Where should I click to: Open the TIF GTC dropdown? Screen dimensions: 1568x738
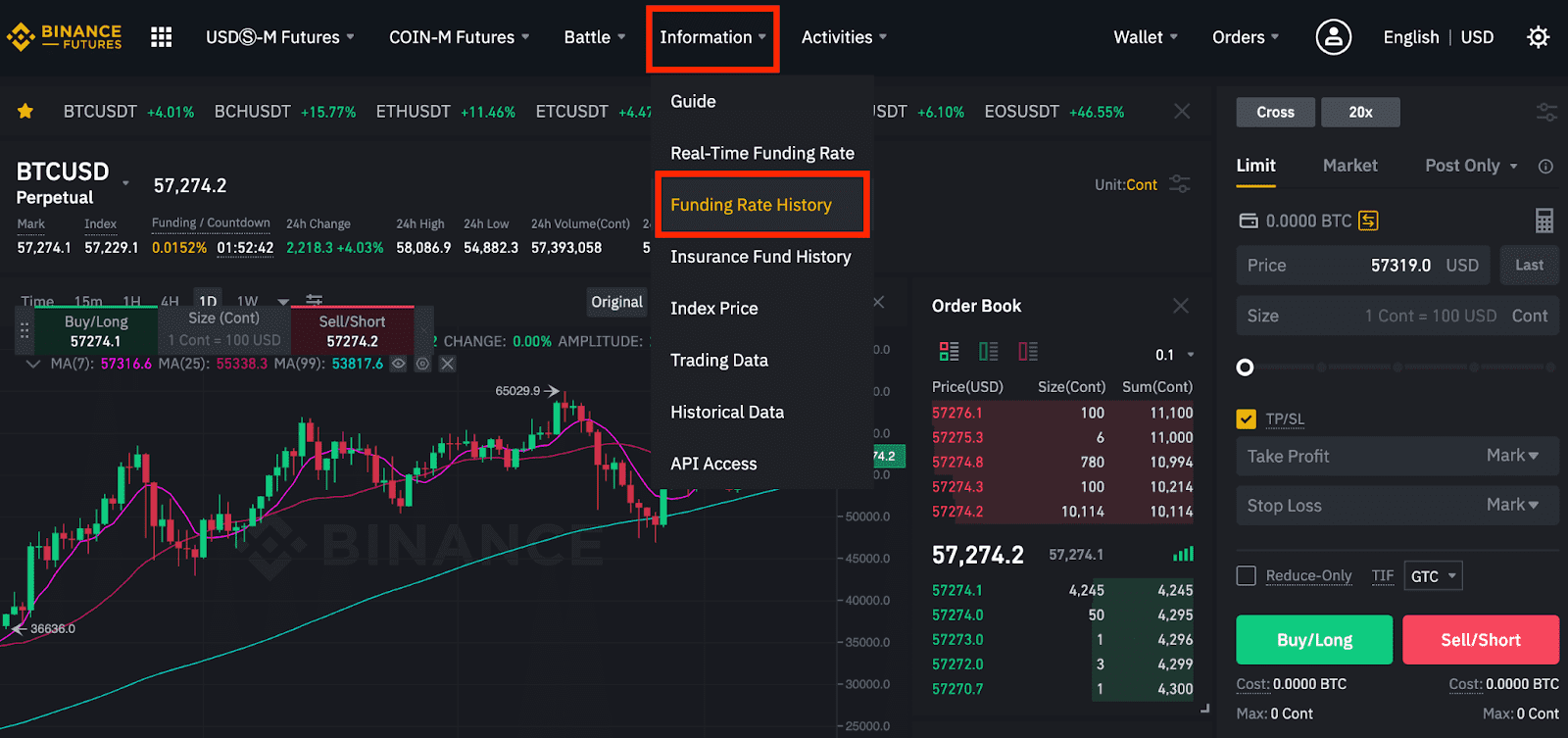coord(1434,575)
